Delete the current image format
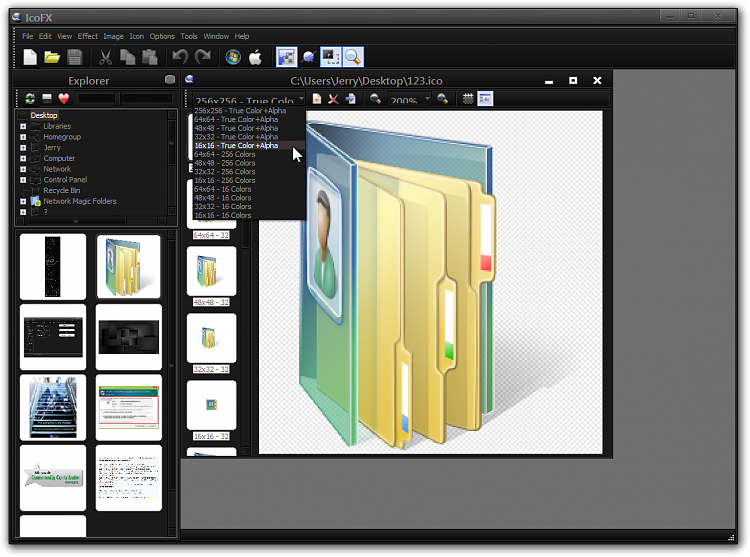Screen dimensions: 750x557 coord(333,99)
